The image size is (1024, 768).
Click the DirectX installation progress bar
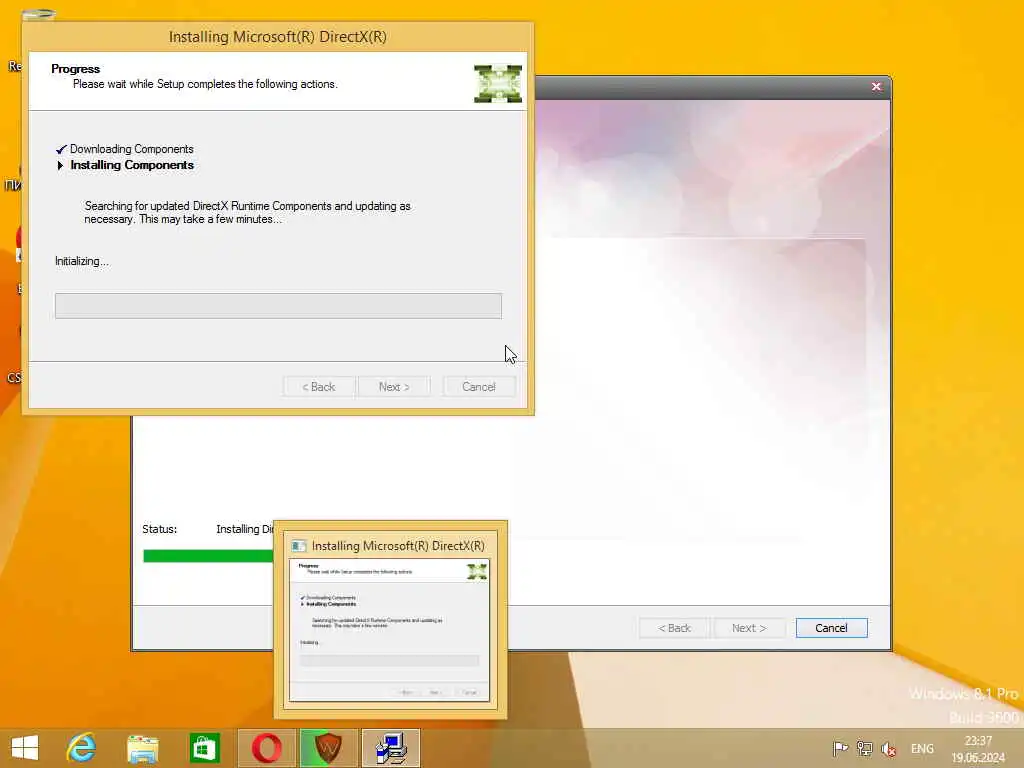click(278, 306)
